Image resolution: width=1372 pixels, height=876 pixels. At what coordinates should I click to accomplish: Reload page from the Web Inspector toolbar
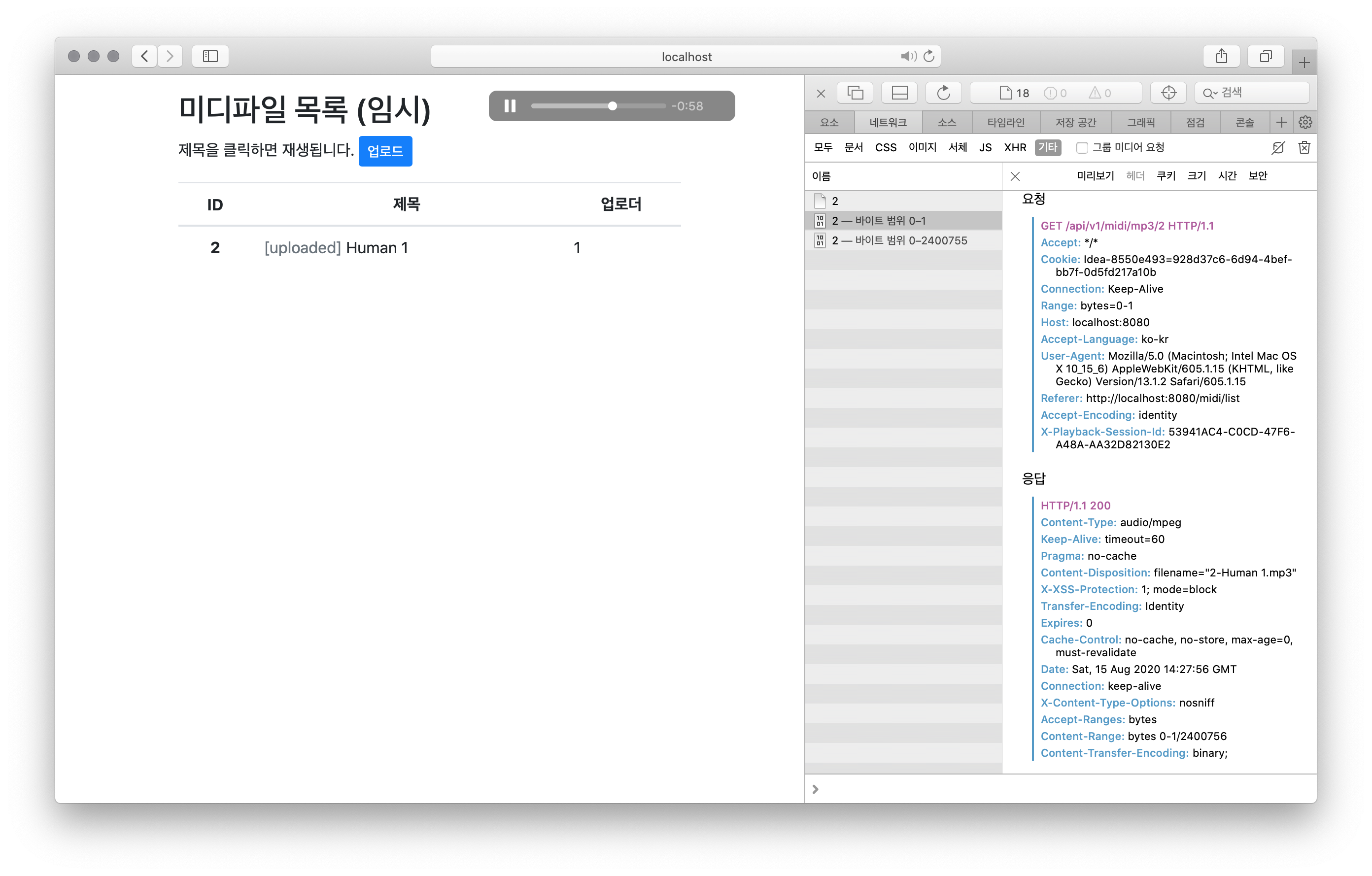coord(943,92)
